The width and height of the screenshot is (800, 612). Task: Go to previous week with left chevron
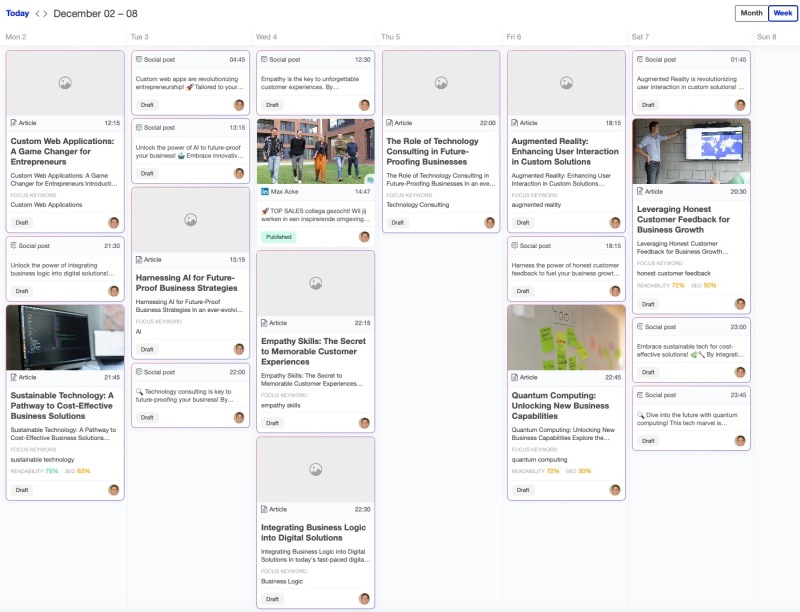[38, 14]
